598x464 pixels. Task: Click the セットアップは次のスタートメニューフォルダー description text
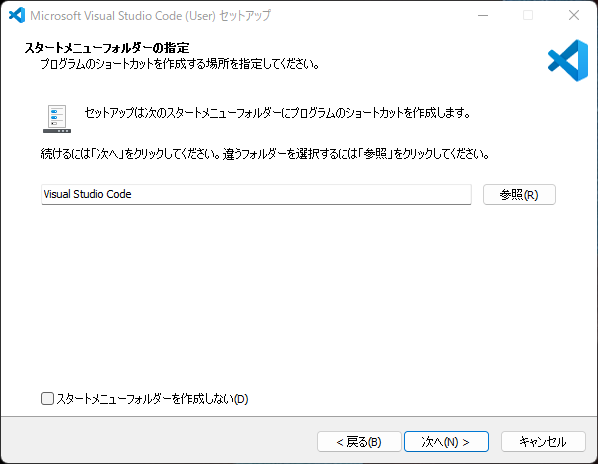[277, 113]
